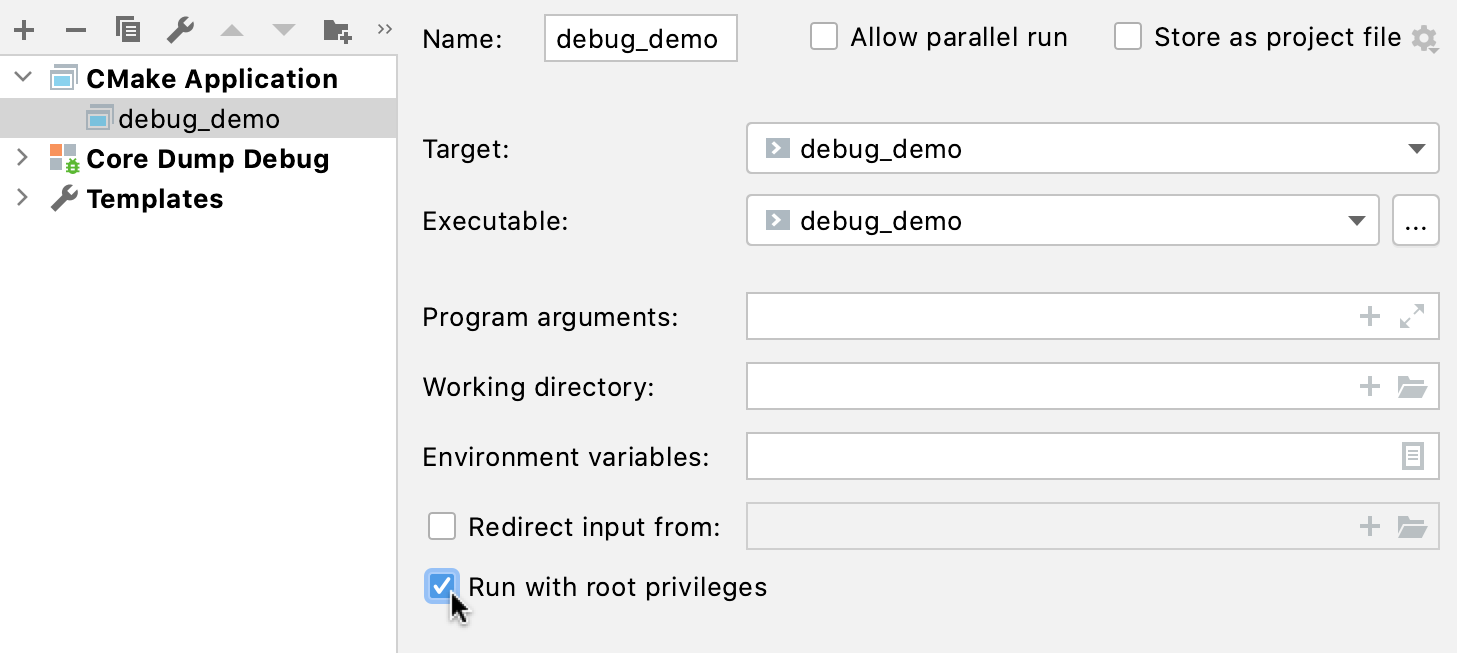
Task: Check Store as project file
Action: point(1128,36)
